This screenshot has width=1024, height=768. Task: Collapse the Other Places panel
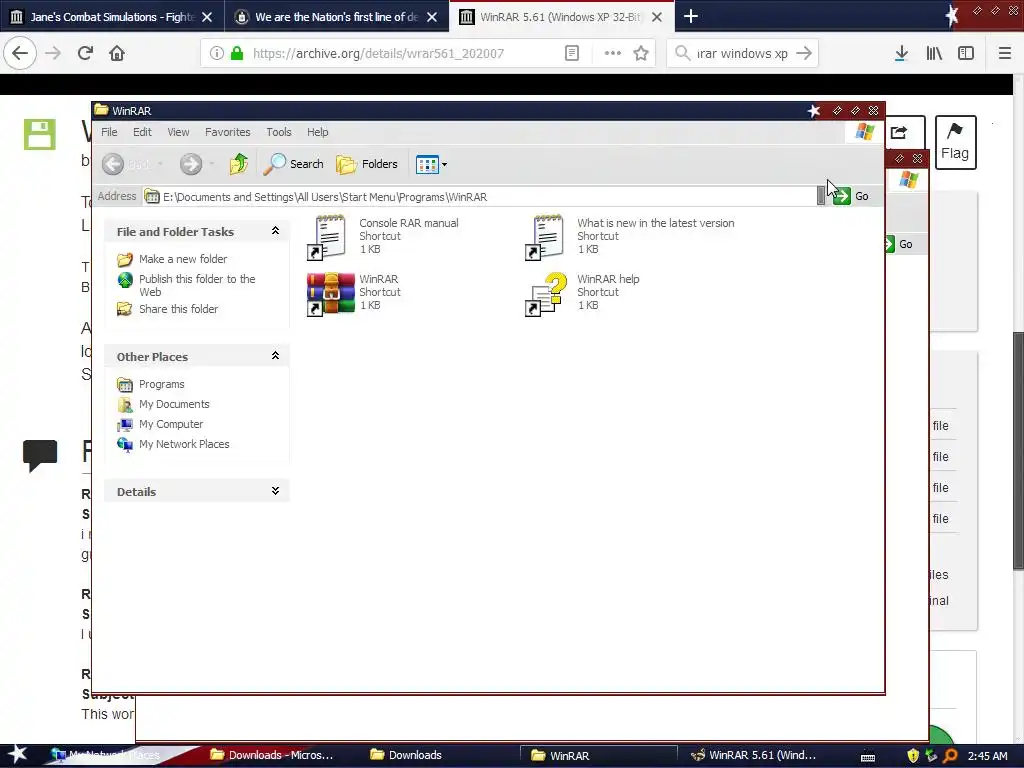pyautogui.click(x=275, y=356)
